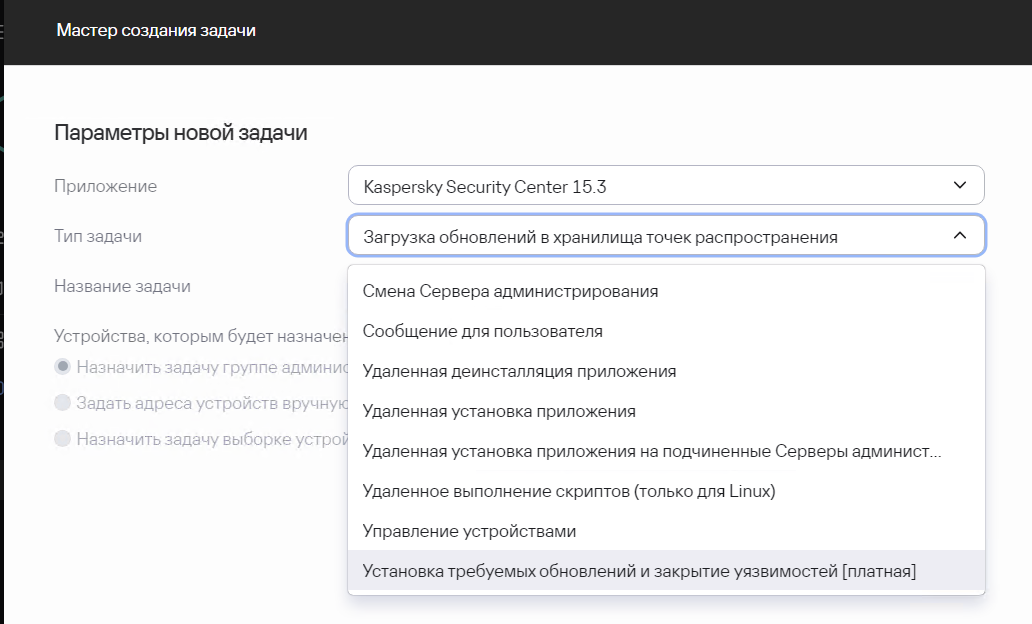This screenshot has width=1032, height=624.
Task: Choose 'Установка требуемых обновлений и закрытие уязвимостей'
Action: click(x=639, y=571)
